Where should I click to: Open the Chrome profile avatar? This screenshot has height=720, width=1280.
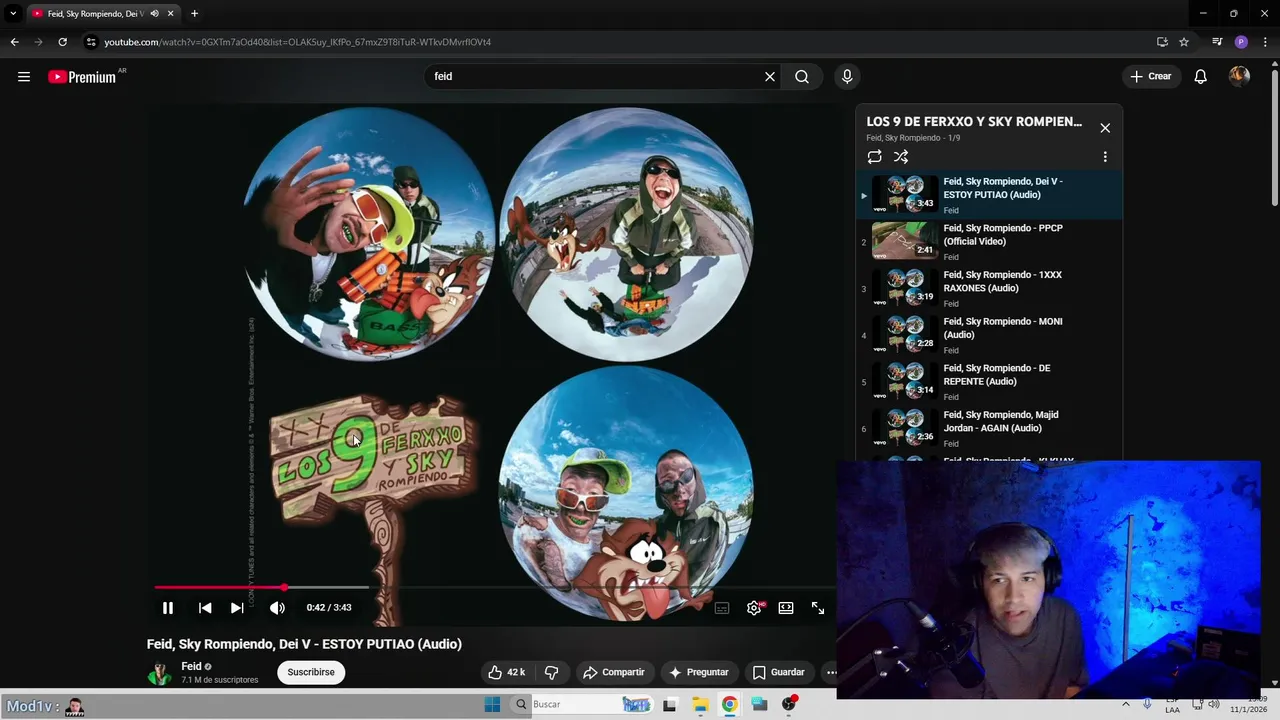[x=1241, y=42]
